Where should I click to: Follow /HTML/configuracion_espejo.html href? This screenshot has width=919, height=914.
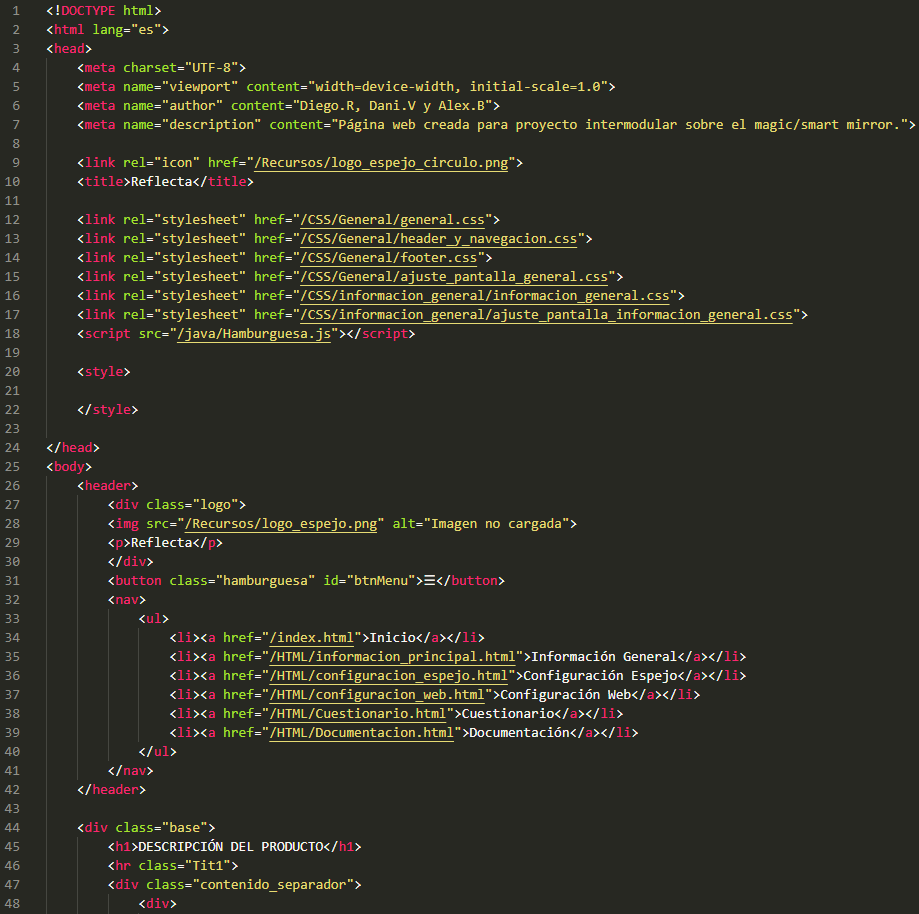[389, 675]
